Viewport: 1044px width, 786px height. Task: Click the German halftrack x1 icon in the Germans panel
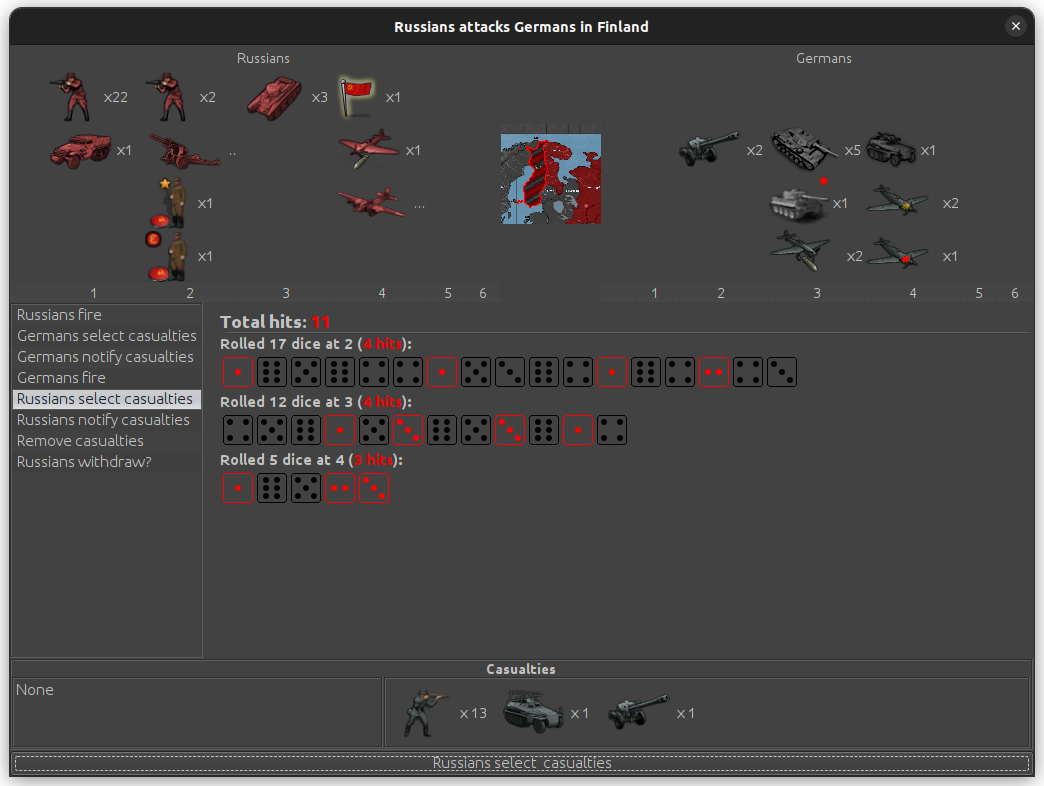click(x=891, y=149)
